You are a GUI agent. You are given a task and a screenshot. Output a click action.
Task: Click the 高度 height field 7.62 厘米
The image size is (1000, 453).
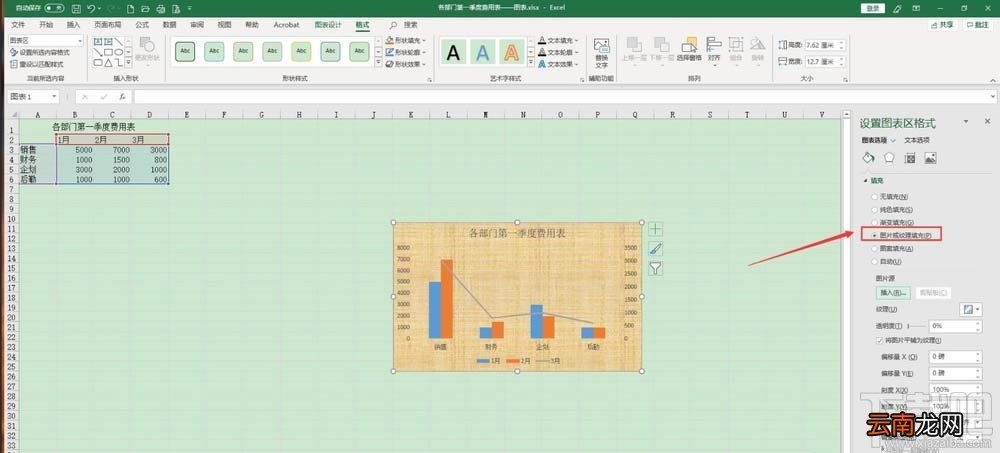click(x=825, y=45)
